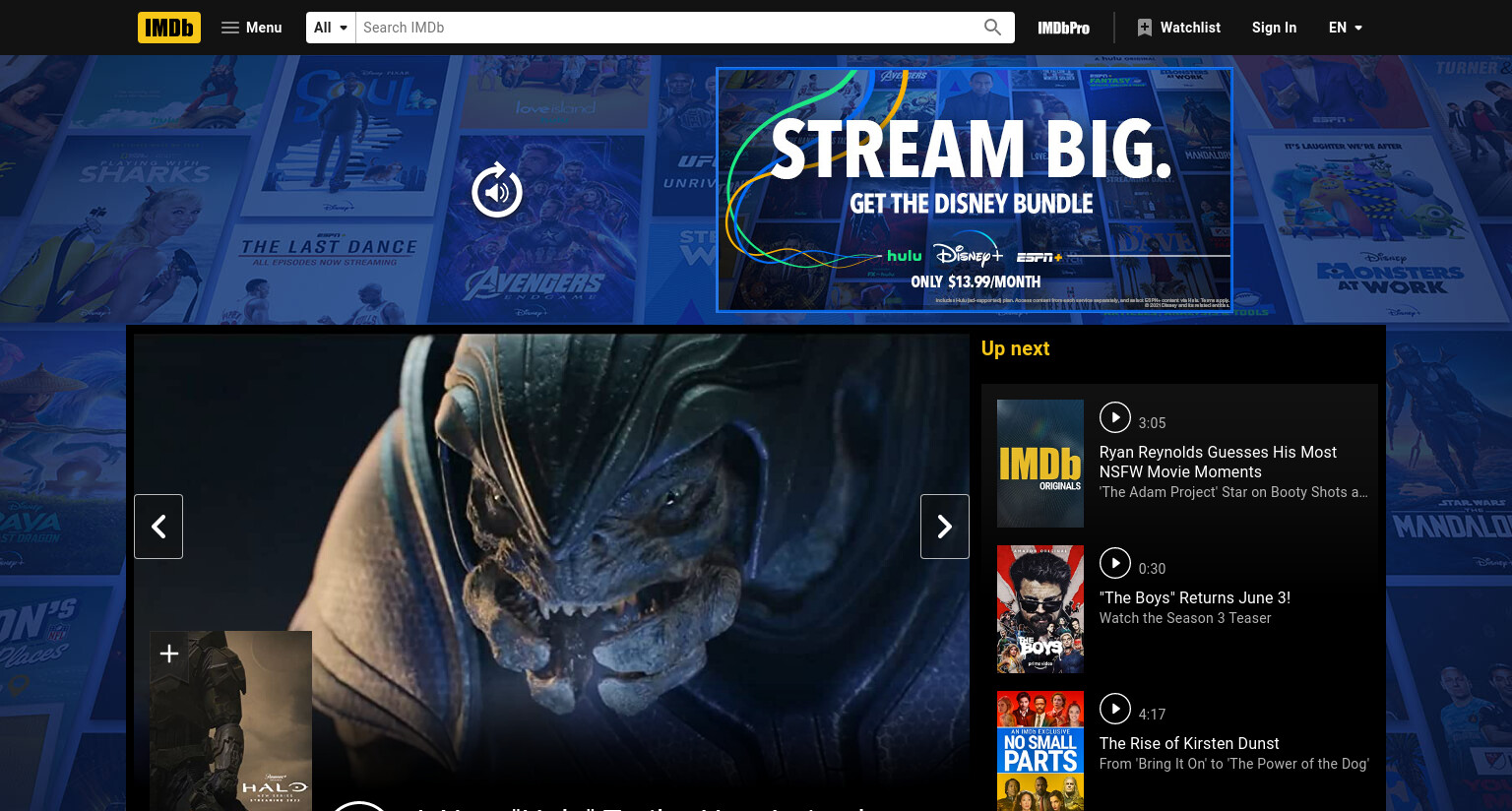Open the IMDb home logo
The image size is (1512, 811).
click(169, 28)
